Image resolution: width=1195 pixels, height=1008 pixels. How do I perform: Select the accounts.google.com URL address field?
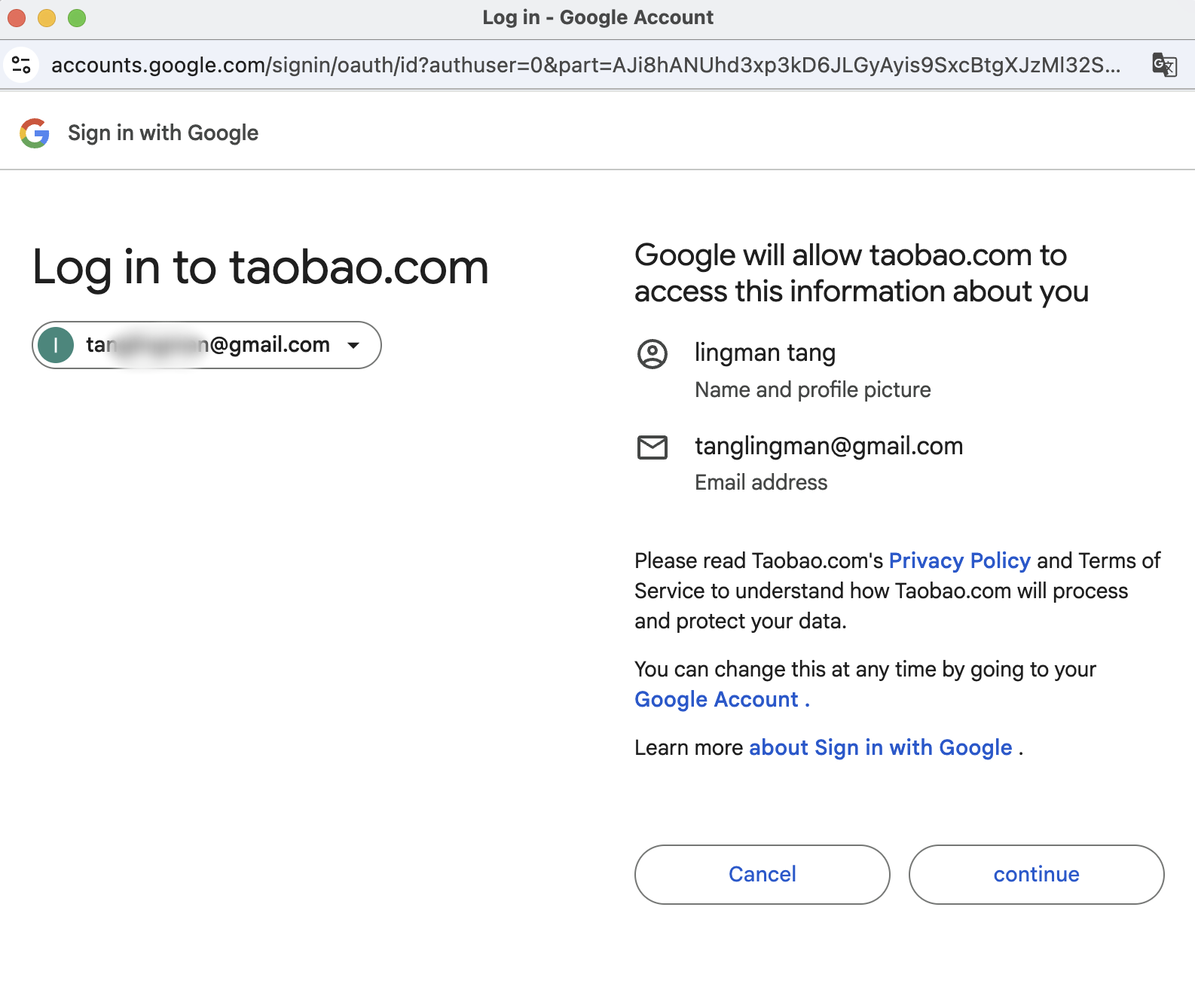pyautogui.click(x=585, y=65)
